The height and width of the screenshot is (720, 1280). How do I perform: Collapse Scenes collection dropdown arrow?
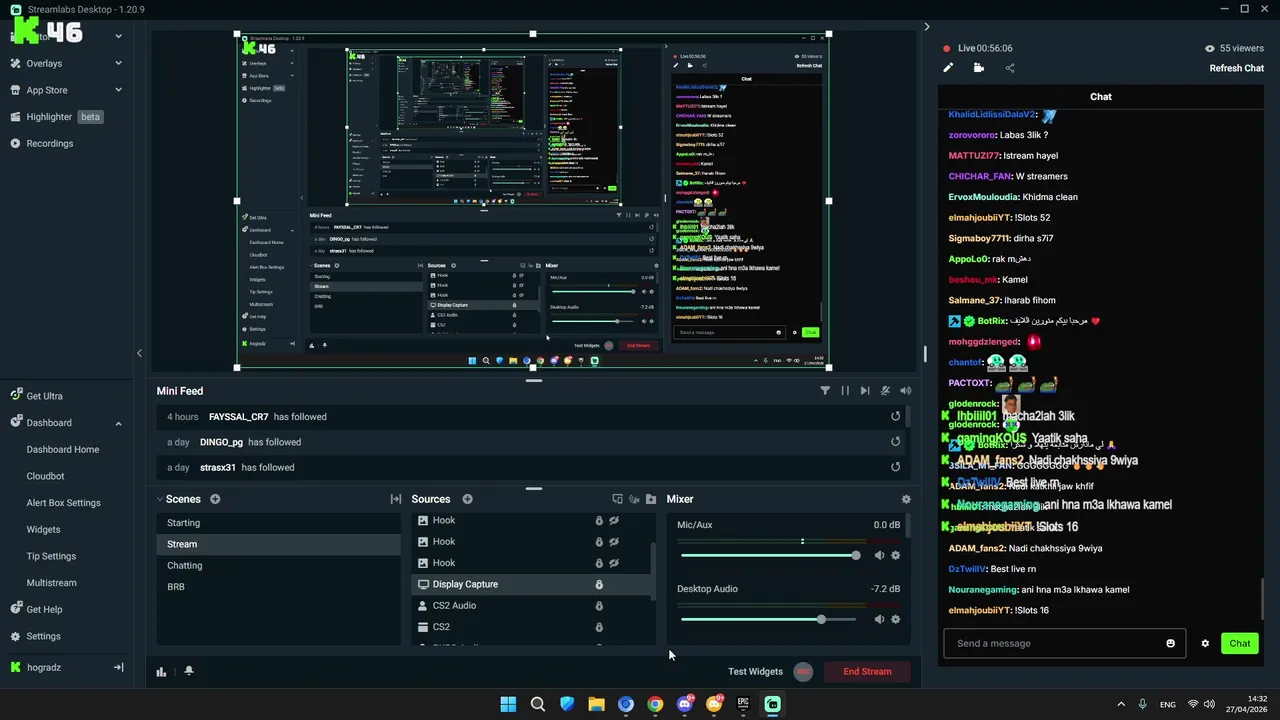click(159, 499)
